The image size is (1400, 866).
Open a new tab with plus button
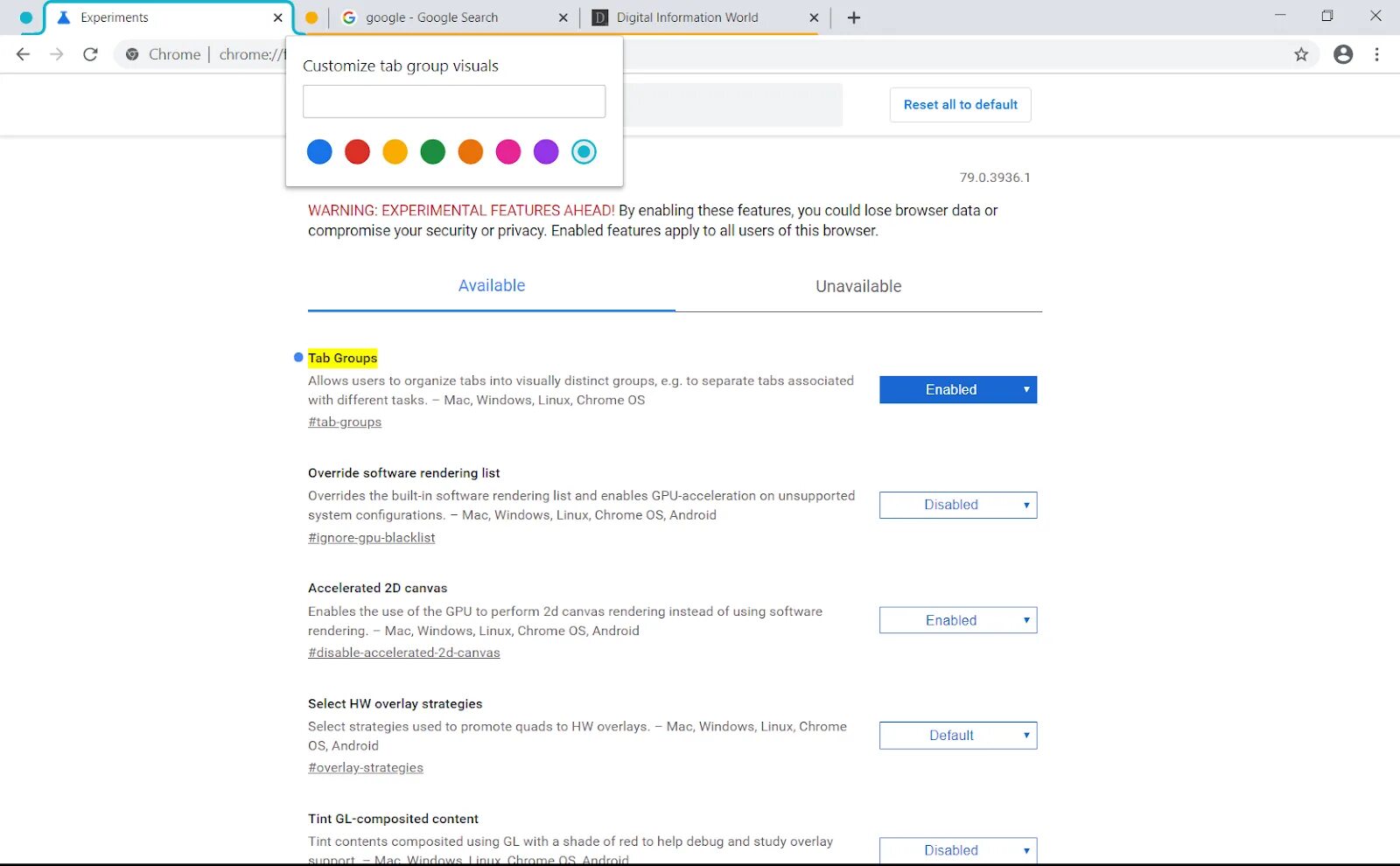tap(854, 17)
